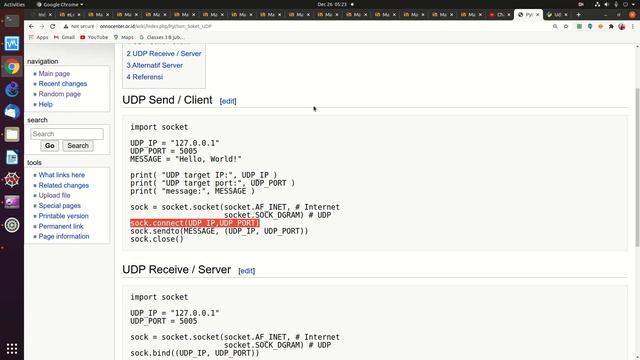Viewport: 640px width, 360px height.
Task: Open Special pages
Action: pyautogui.click(x=60, y=206)
